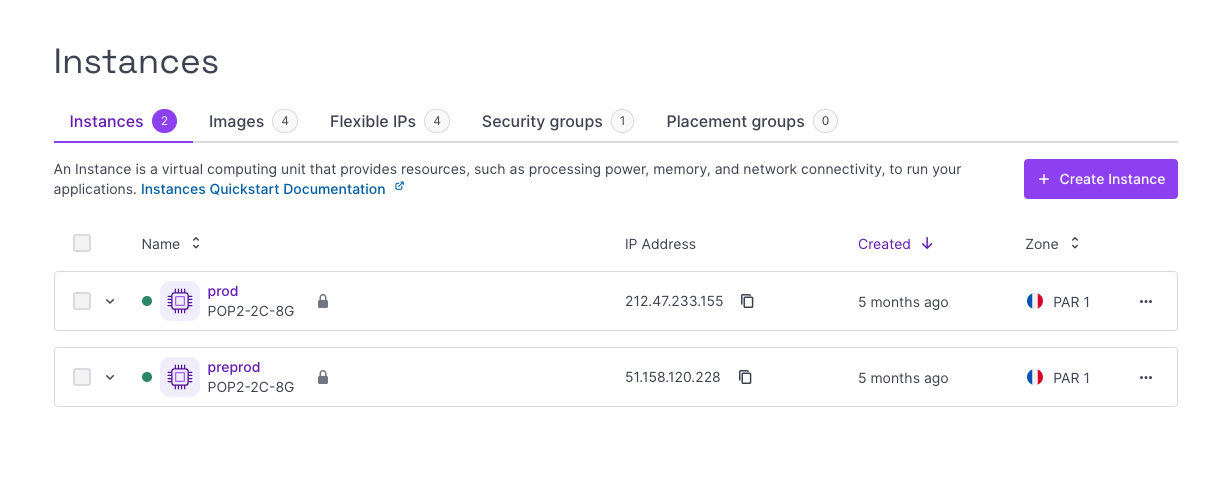Open the Instances Quickstart Documentation link
The image size is (1217, 483).
pyautogui.click(x=263, y=189)
